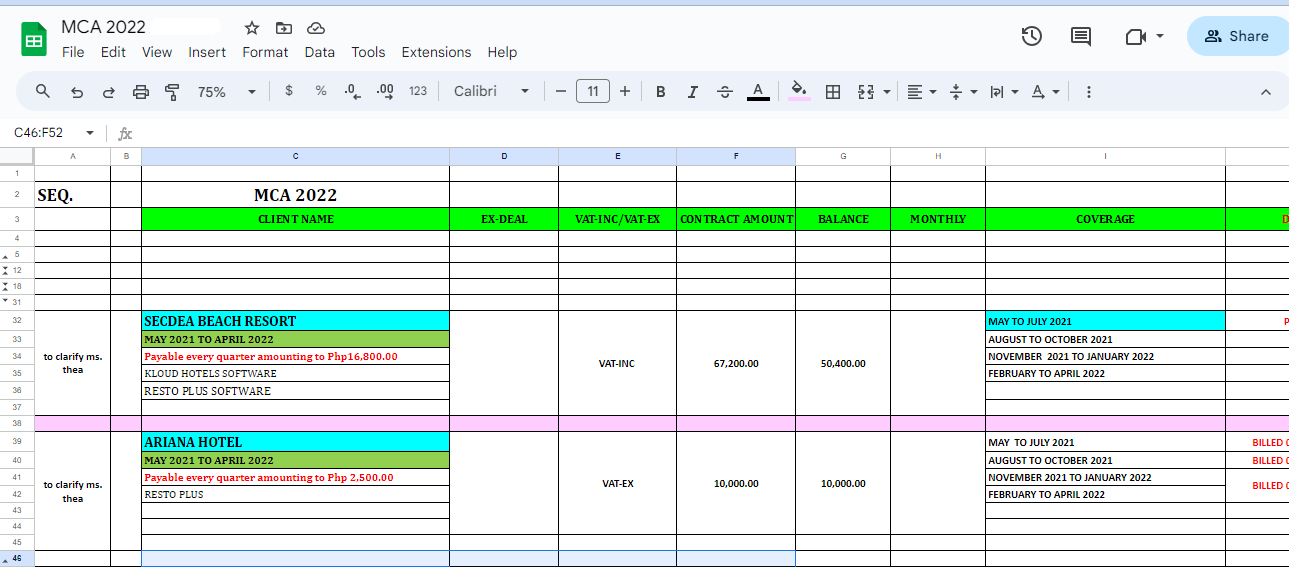Select the 67,200.00 contract amount cell

tap(736, 363)
